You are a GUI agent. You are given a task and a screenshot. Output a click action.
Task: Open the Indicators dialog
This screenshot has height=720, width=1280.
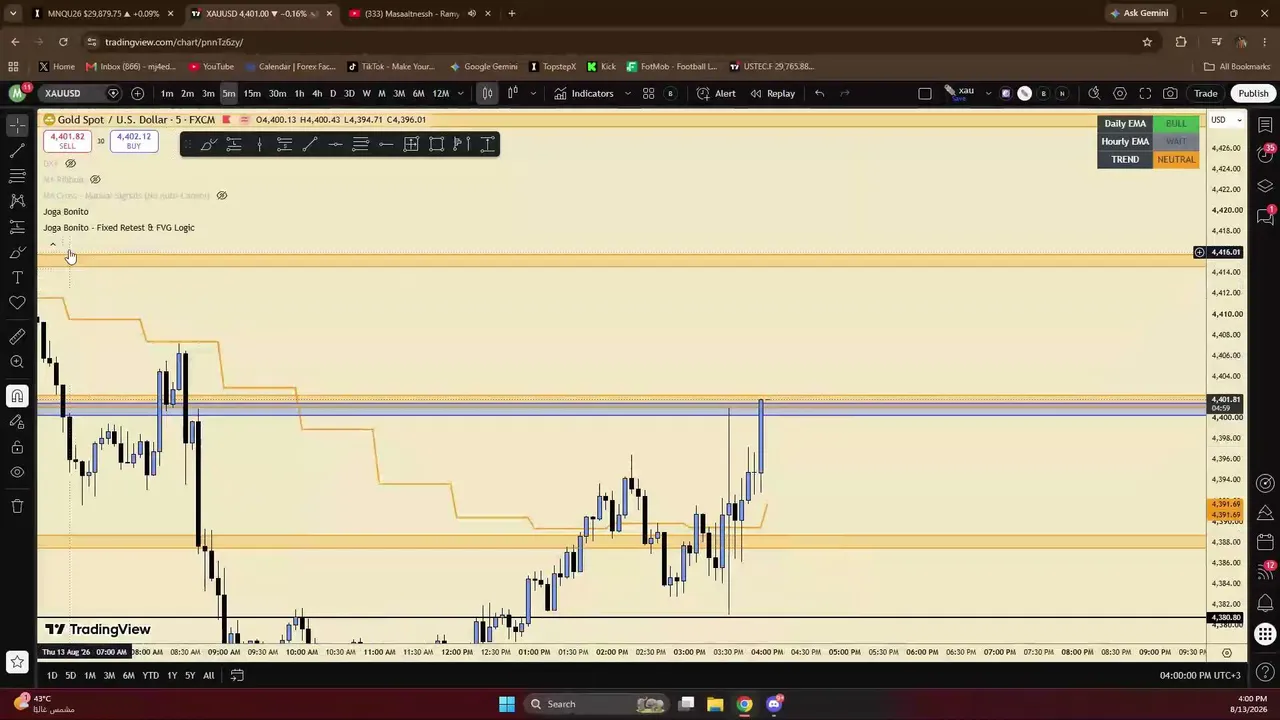[584, 93]
